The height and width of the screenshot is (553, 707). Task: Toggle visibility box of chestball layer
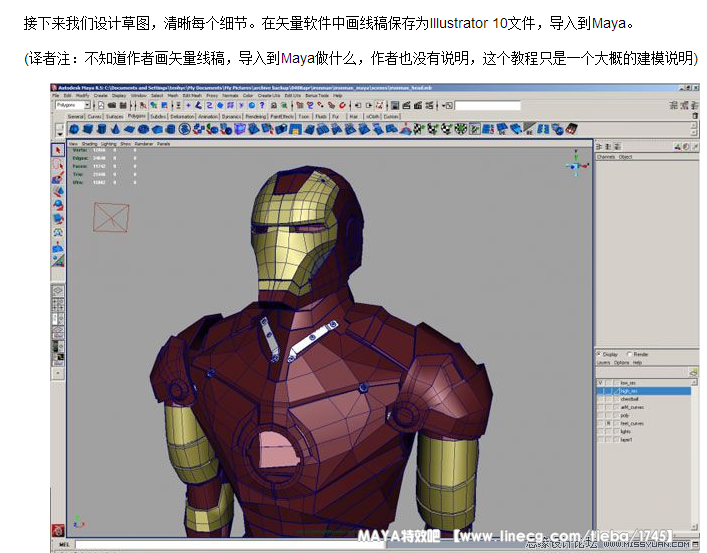(600, 399)
